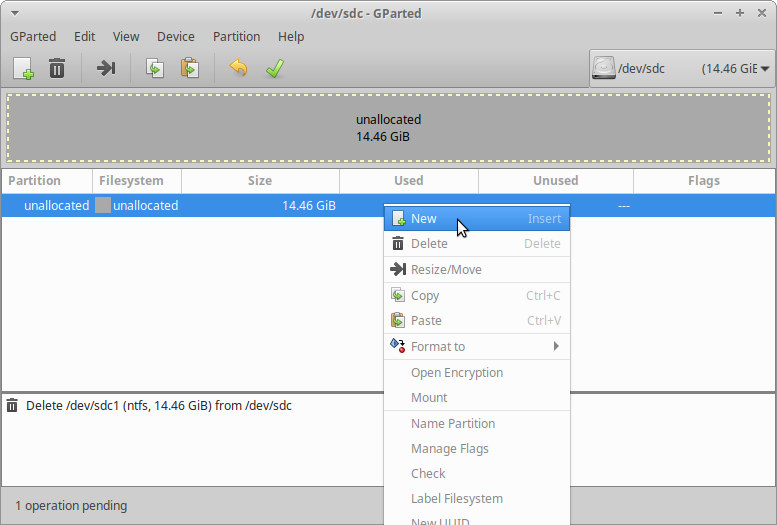Open the /dev/sdc device selector dropdown

tap(681, 69)
